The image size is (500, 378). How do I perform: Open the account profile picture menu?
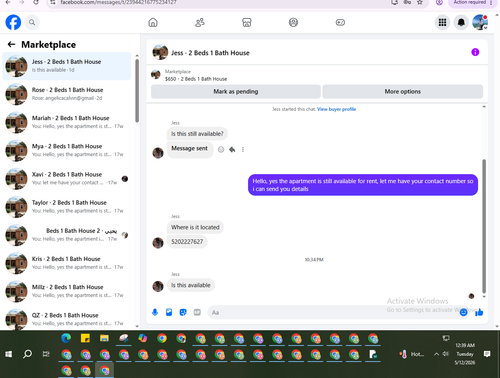480,22
